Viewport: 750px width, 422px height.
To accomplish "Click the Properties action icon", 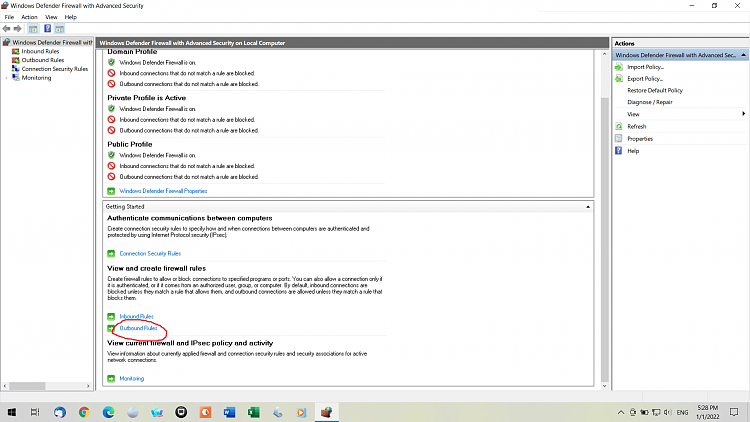I will pyautogui.click(x=618, y=139).
